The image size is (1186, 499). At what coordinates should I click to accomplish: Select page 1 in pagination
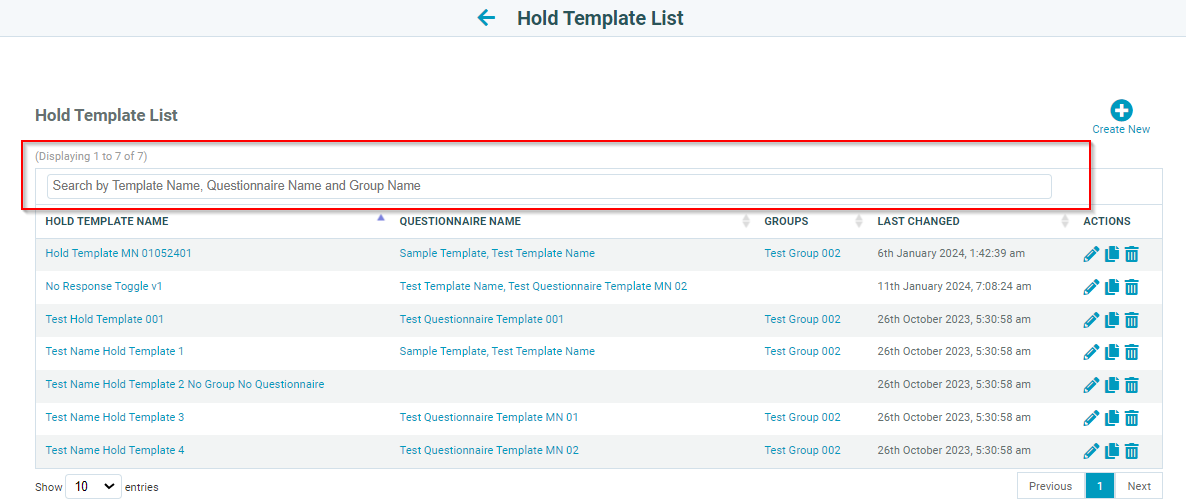coord(1100,486)
